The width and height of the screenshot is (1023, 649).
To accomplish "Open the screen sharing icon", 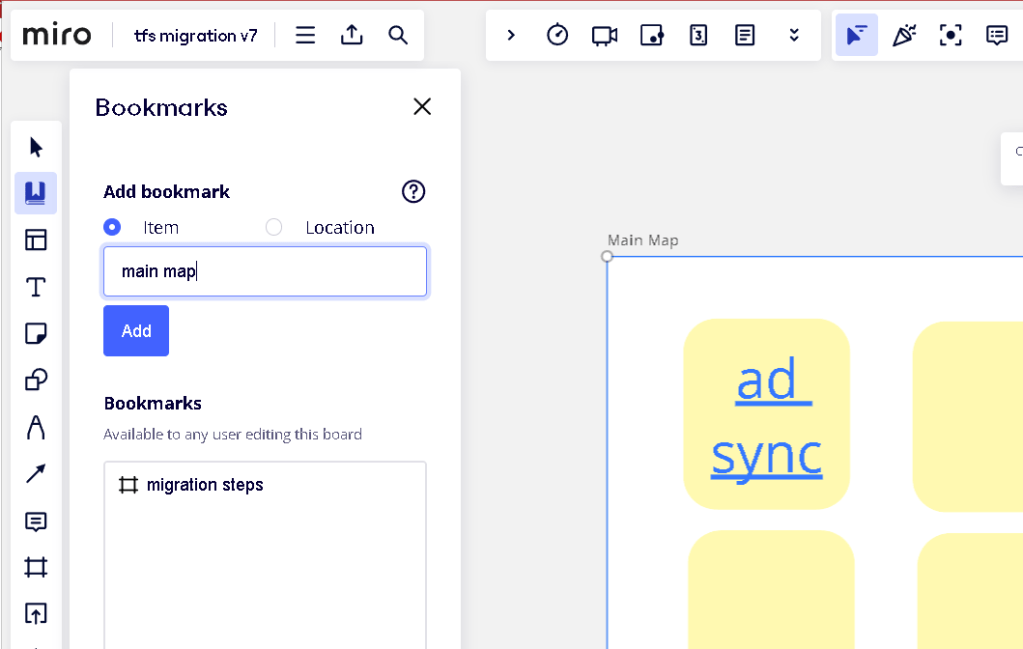I will [x=652, y=35].
